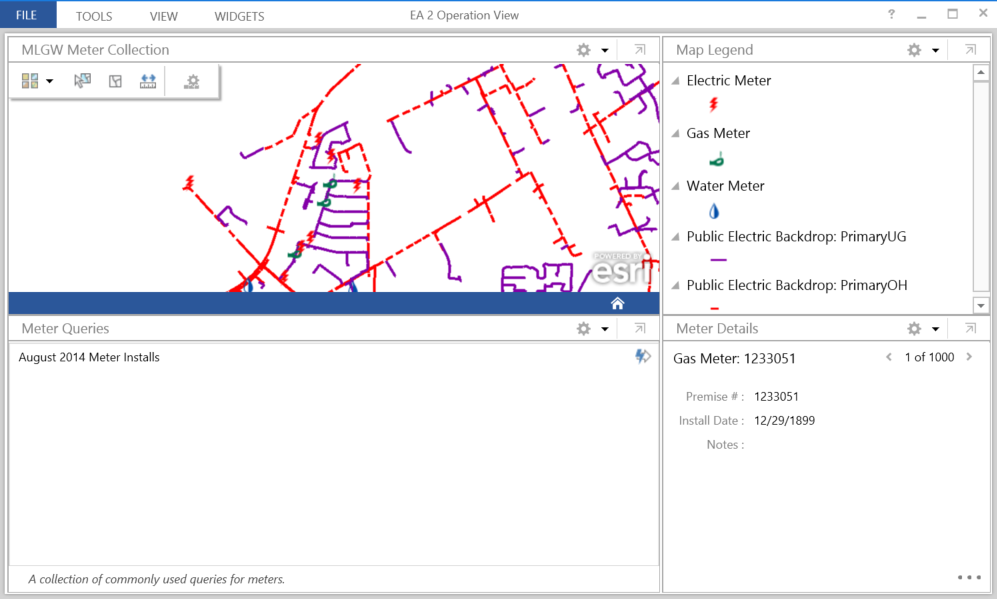Expand the basemap gallery dropdown arrow
This screenshot has width=997, height=599.
pos(50,81)
